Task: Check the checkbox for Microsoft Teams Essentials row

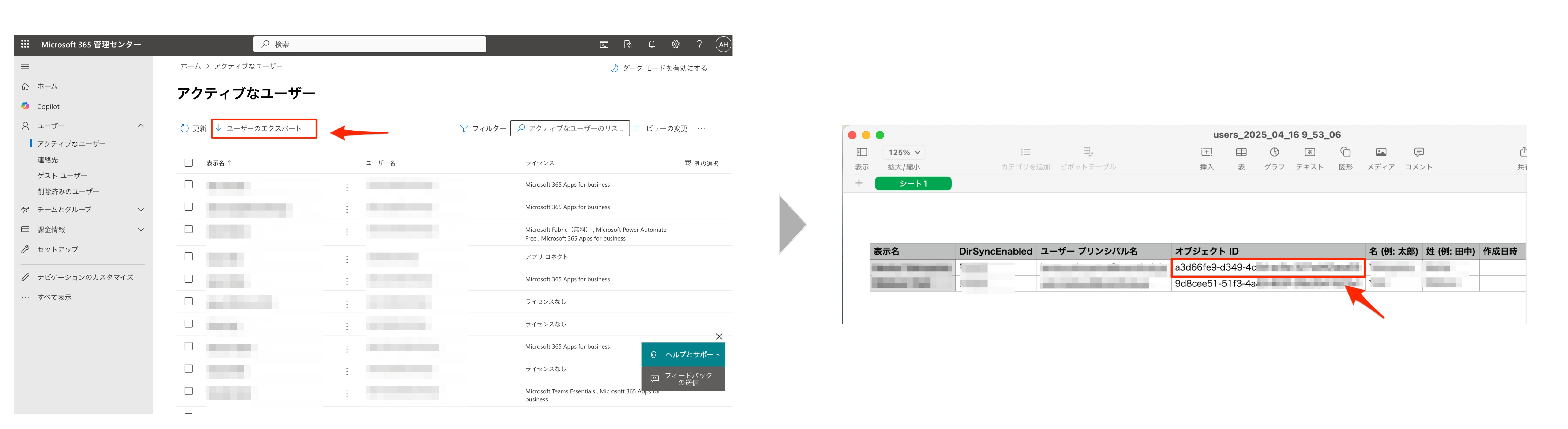Action: point(189,391)
